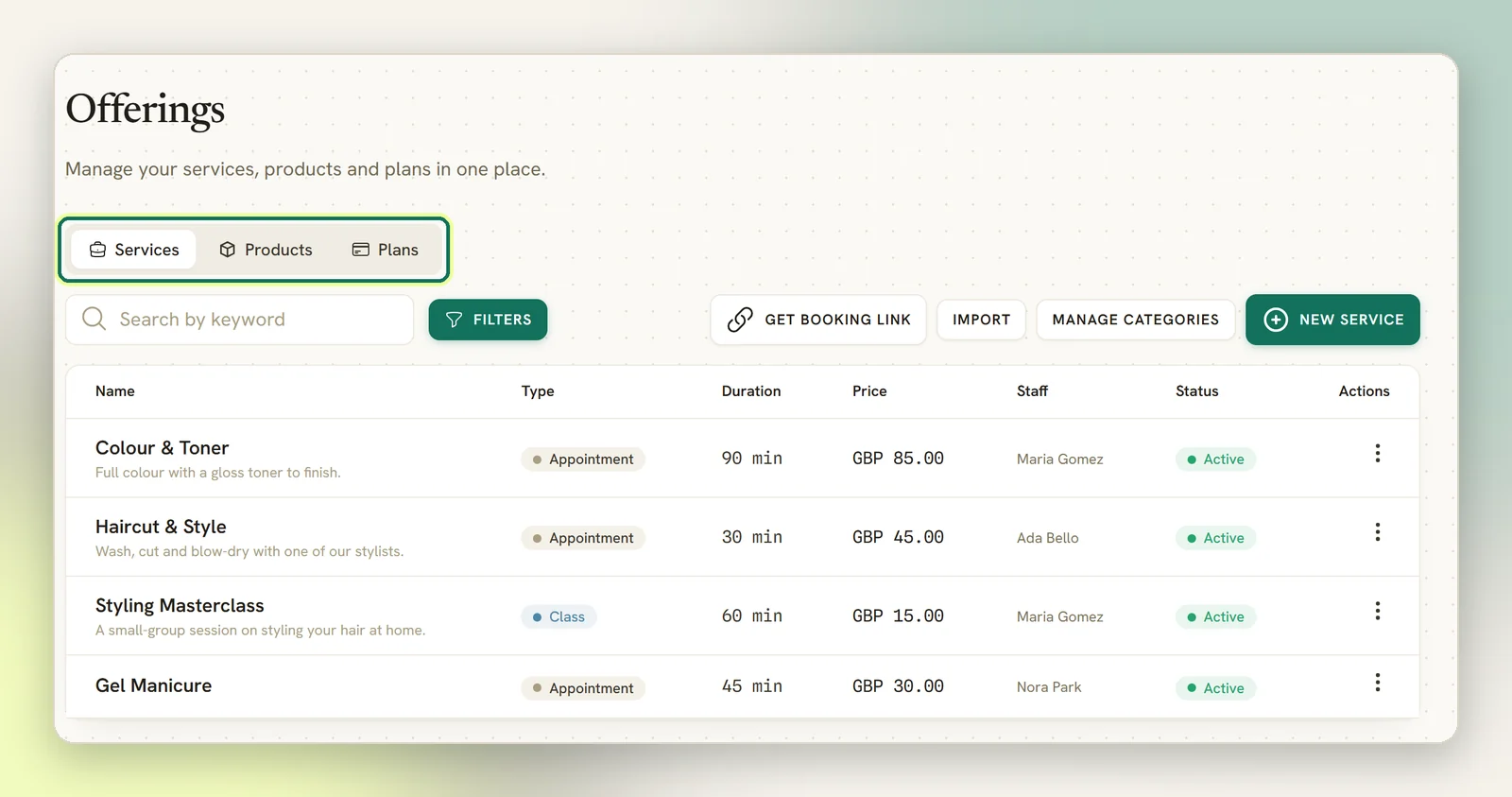Click the Price column header
The width and height of the screenshot is (1512, 797).
tap(869, 391)
